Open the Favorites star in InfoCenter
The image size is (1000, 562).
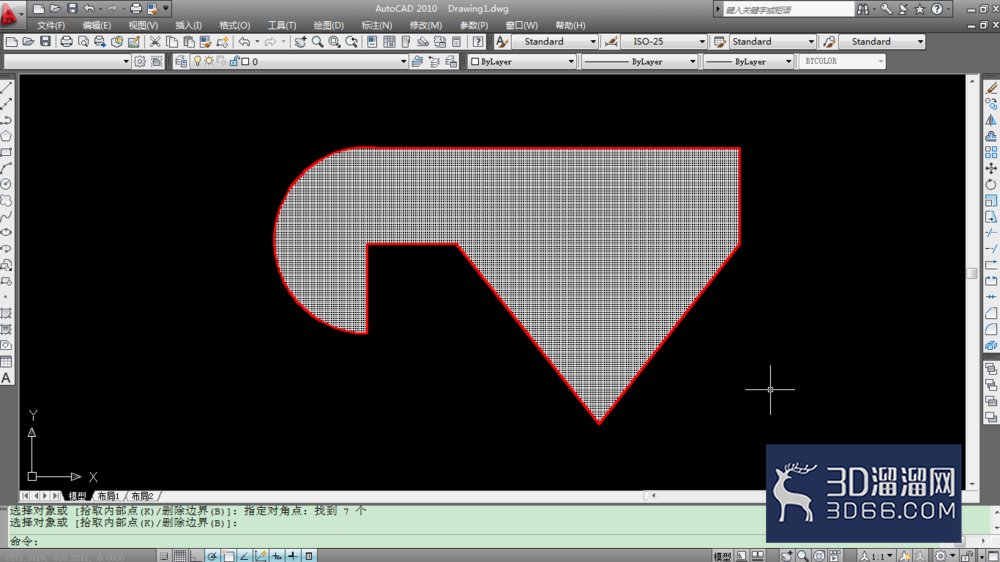920,9
